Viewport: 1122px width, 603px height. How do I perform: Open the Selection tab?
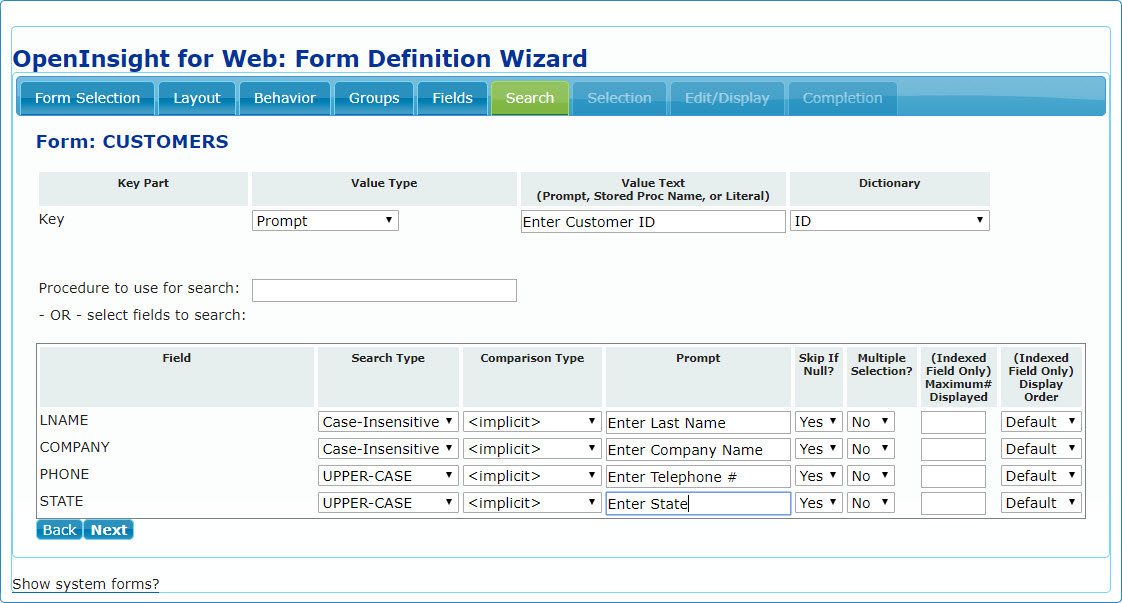620,98
